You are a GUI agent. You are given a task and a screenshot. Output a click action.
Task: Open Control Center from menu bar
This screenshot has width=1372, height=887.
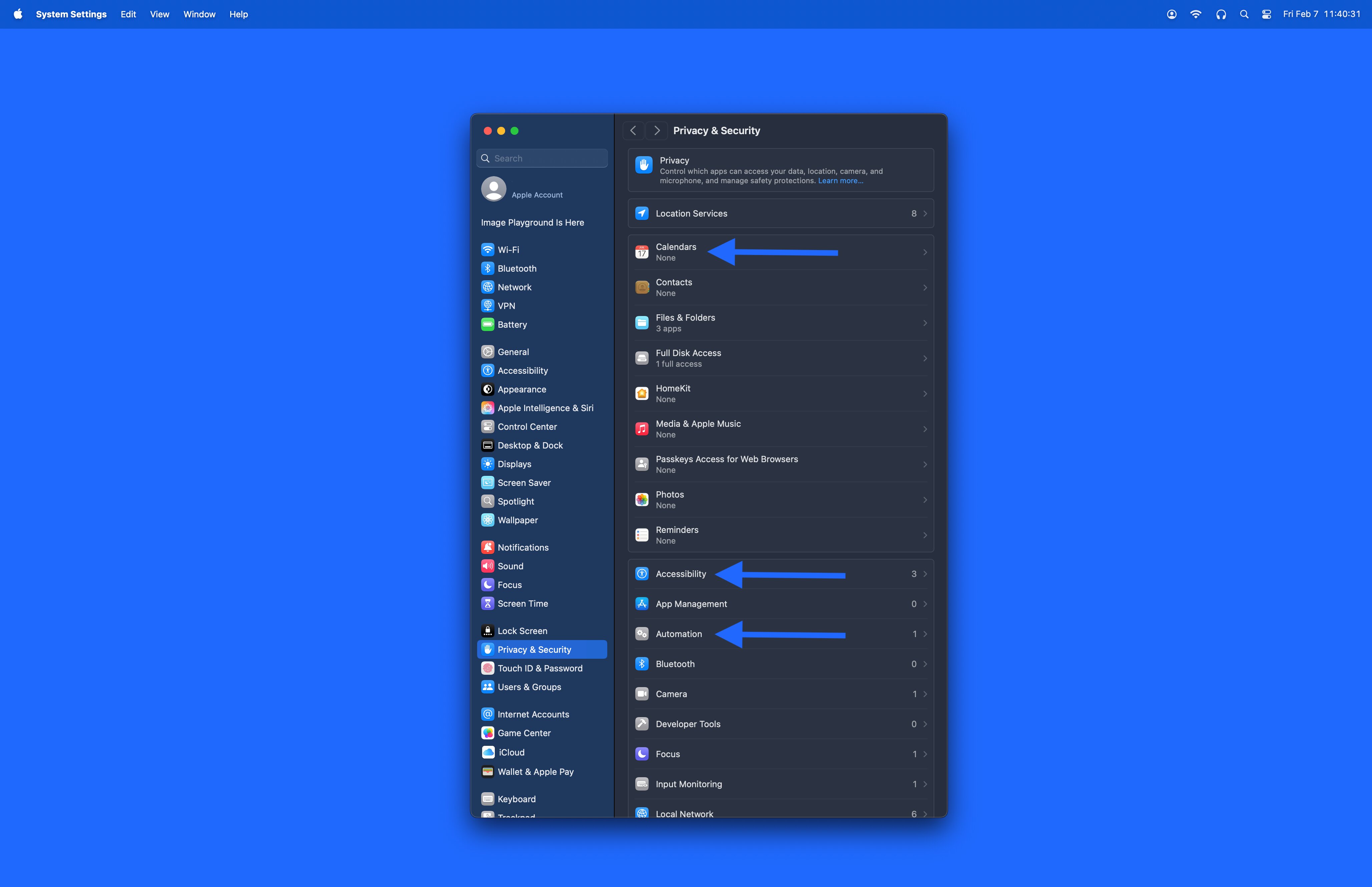[1267, 14]
